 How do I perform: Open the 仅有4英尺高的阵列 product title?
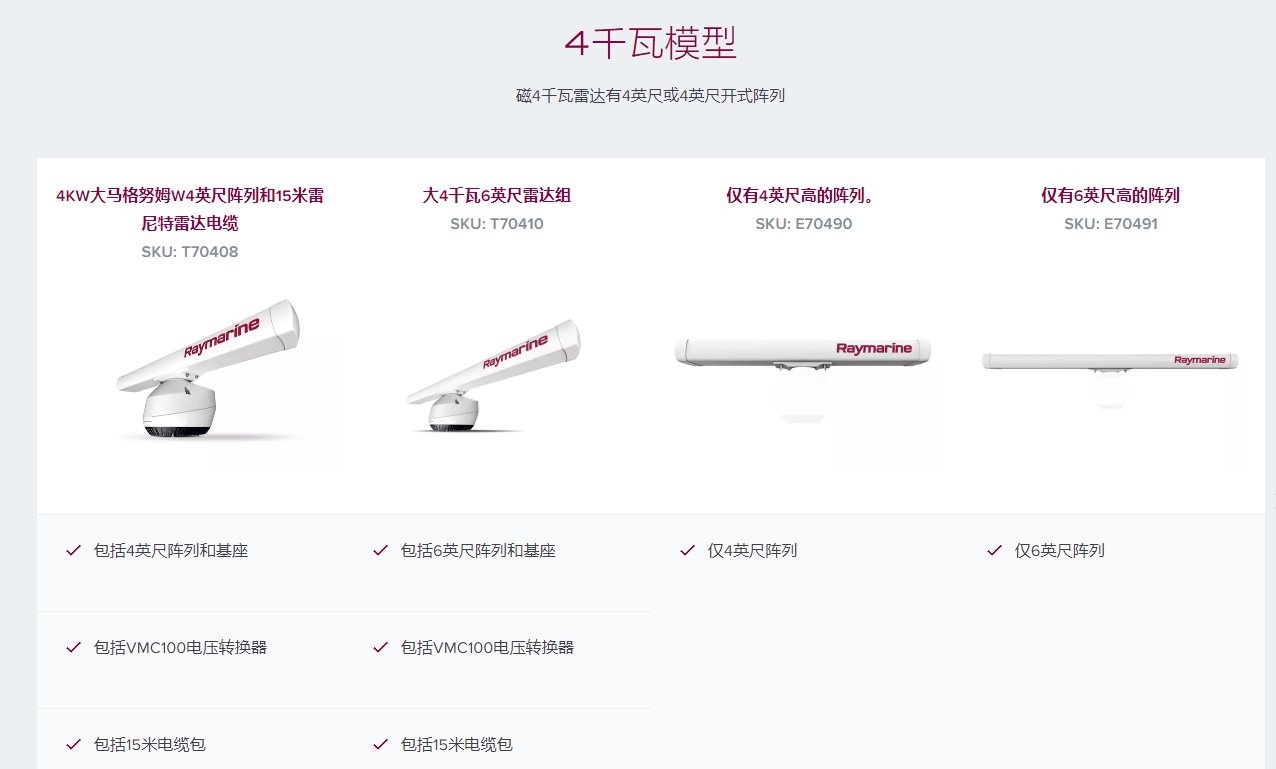pos(801,195)
